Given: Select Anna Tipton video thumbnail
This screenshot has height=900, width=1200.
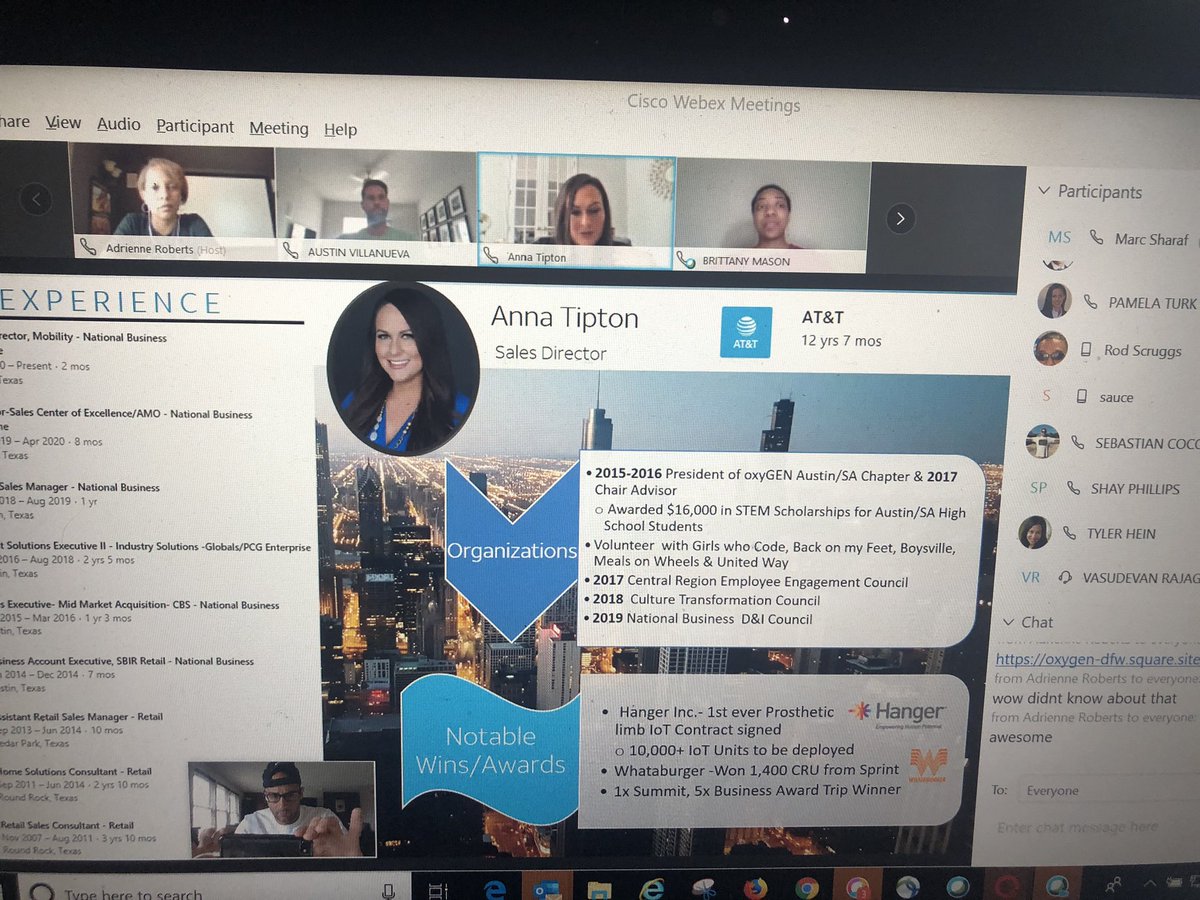Looking at the screenshot, I should 576,211.
